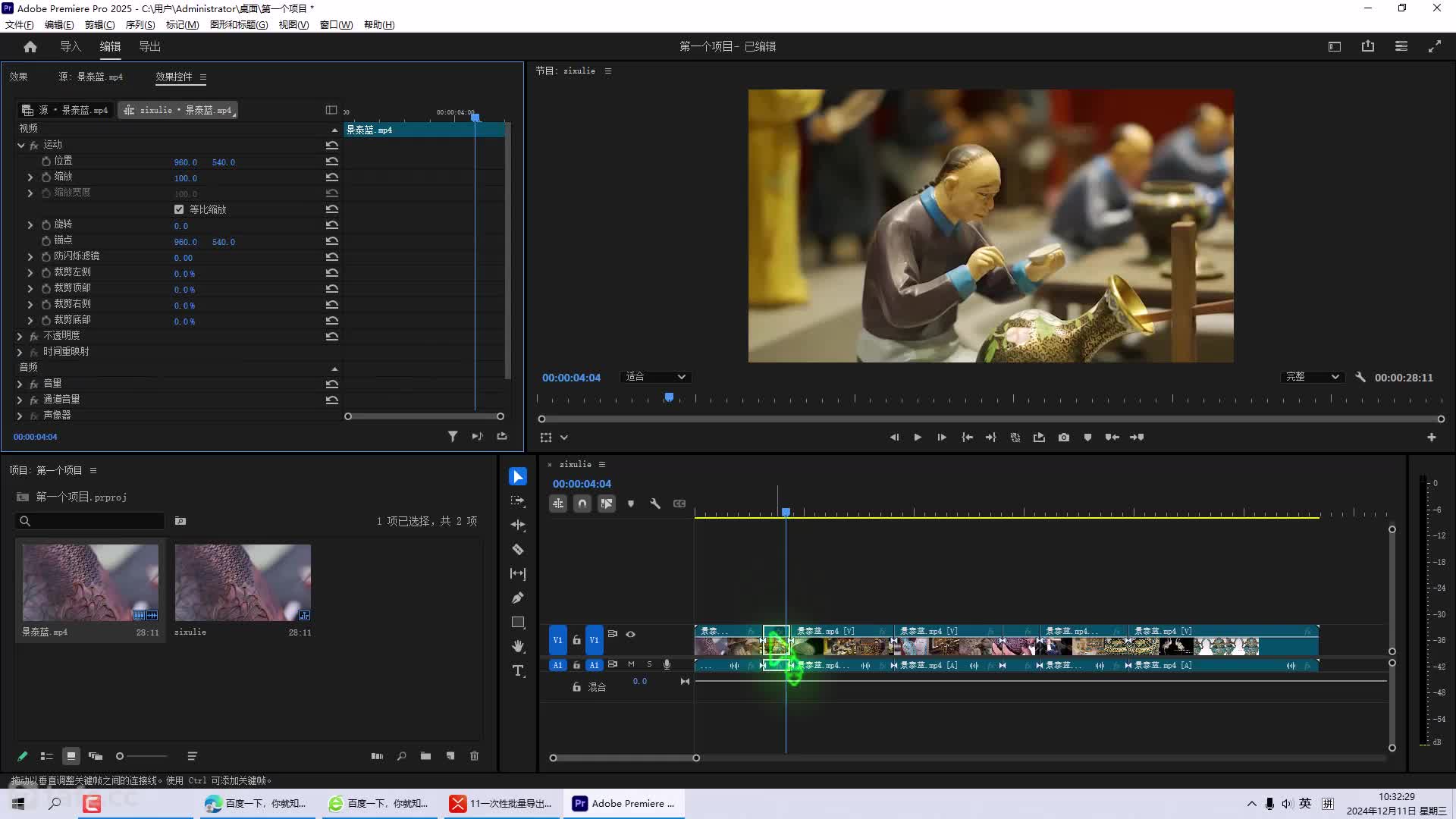Click the full-screen video expand icon
Screen dimensions: 1456x819
pos(1435,46)
